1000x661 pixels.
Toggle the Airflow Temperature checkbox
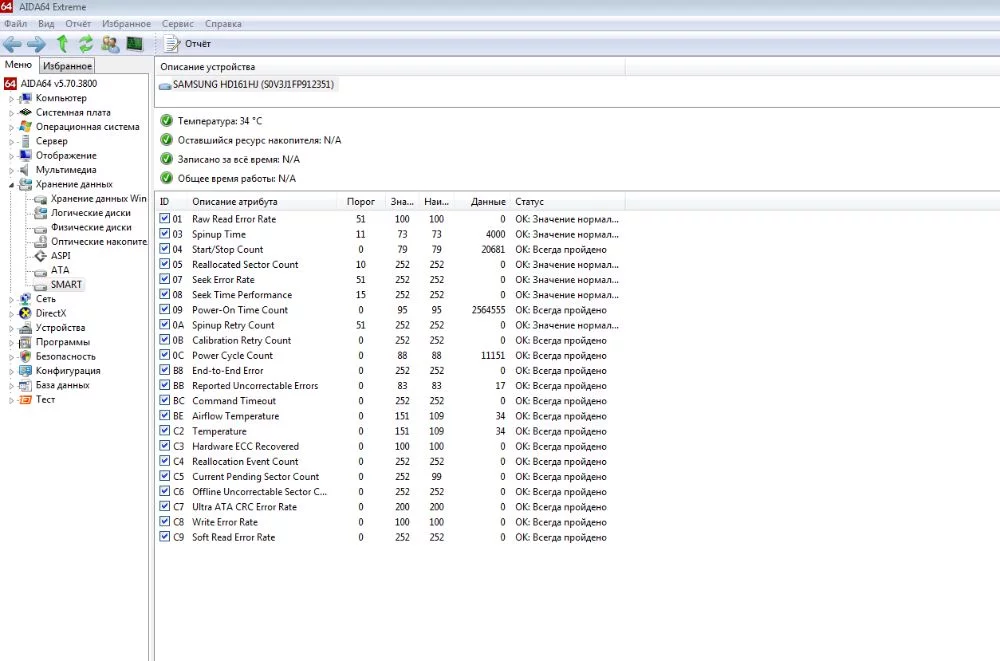tap(165, 415)
